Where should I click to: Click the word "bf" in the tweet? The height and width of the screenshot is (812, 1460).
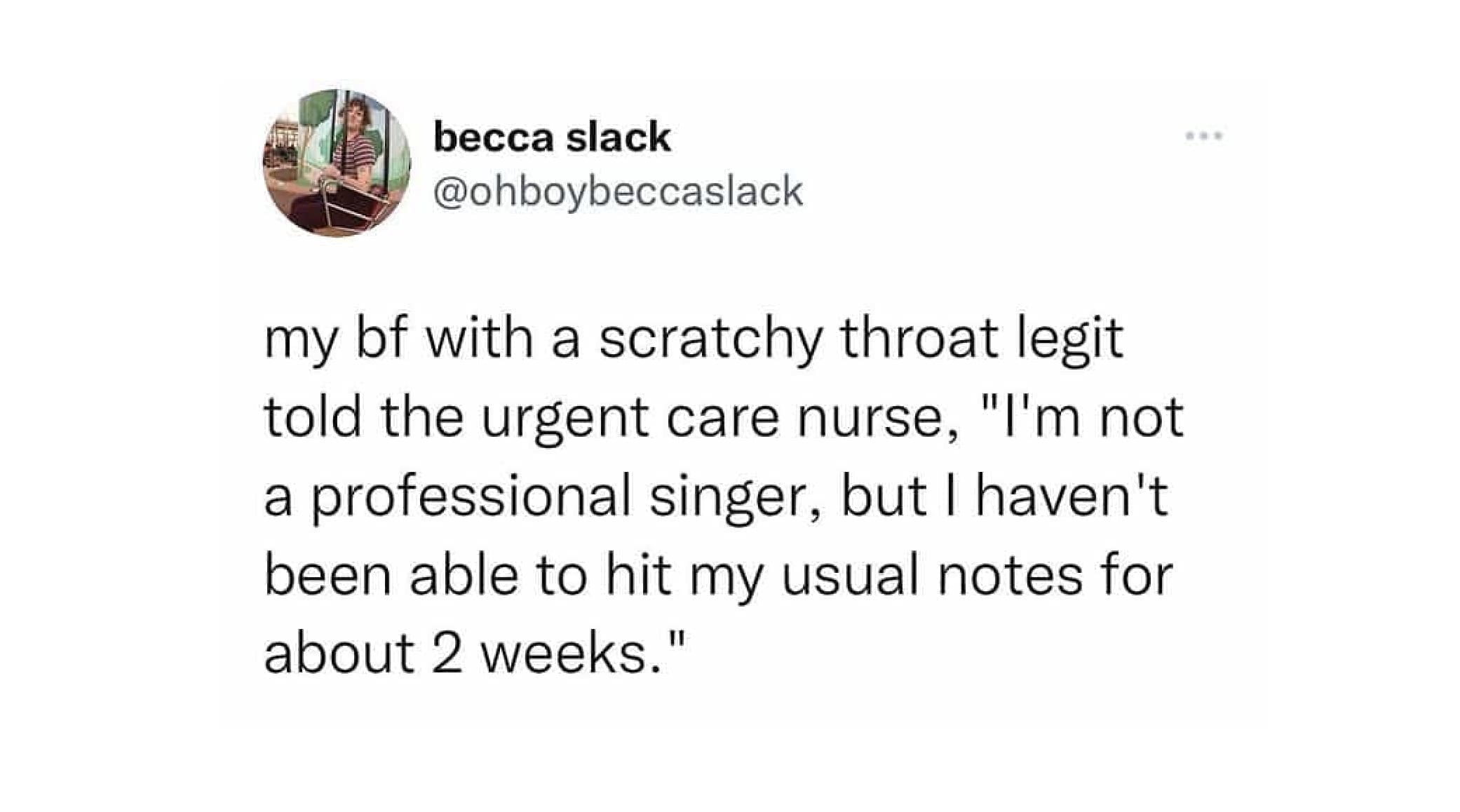382,338
